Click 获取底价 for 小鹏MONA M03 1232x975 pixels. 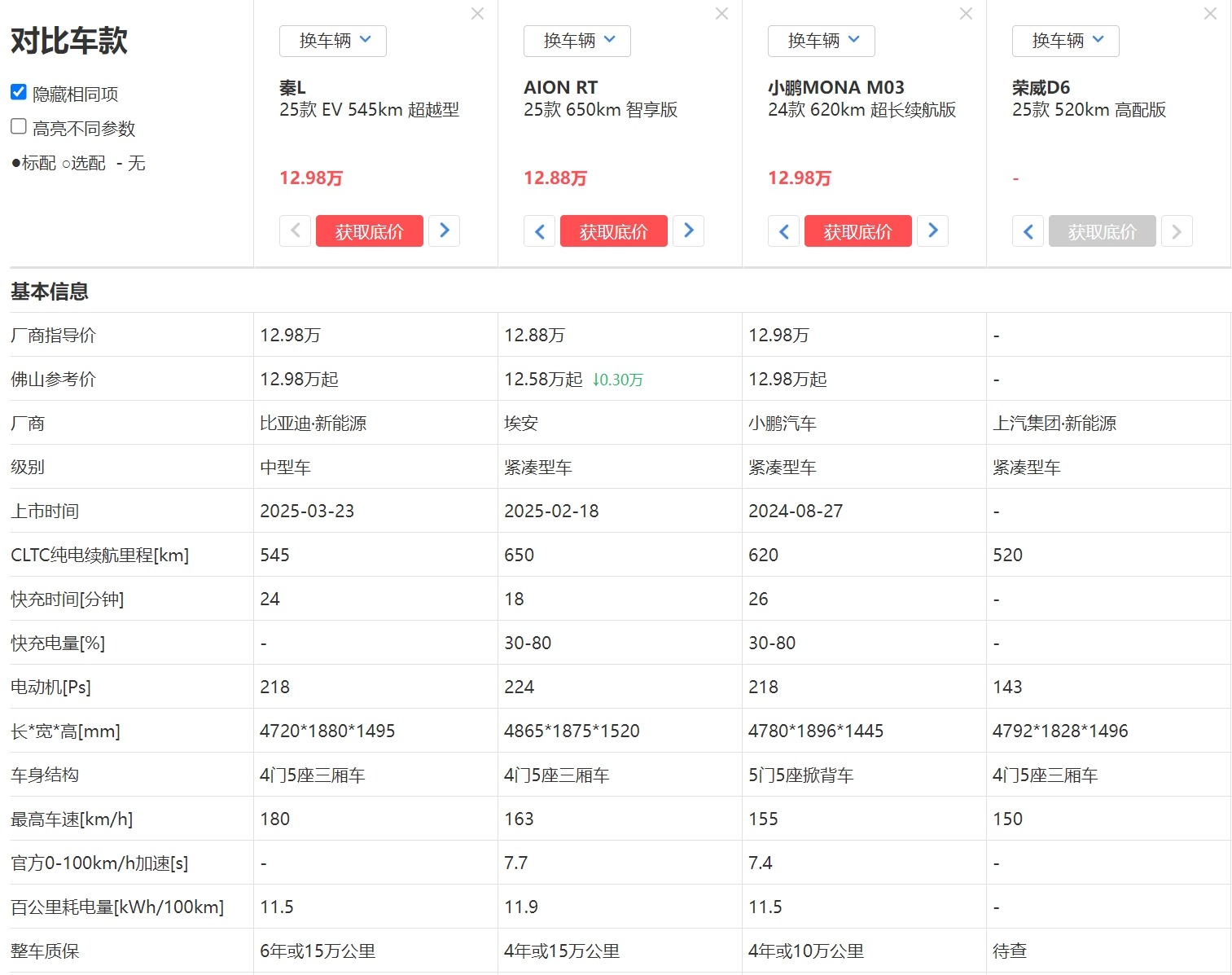pos(858,231)
